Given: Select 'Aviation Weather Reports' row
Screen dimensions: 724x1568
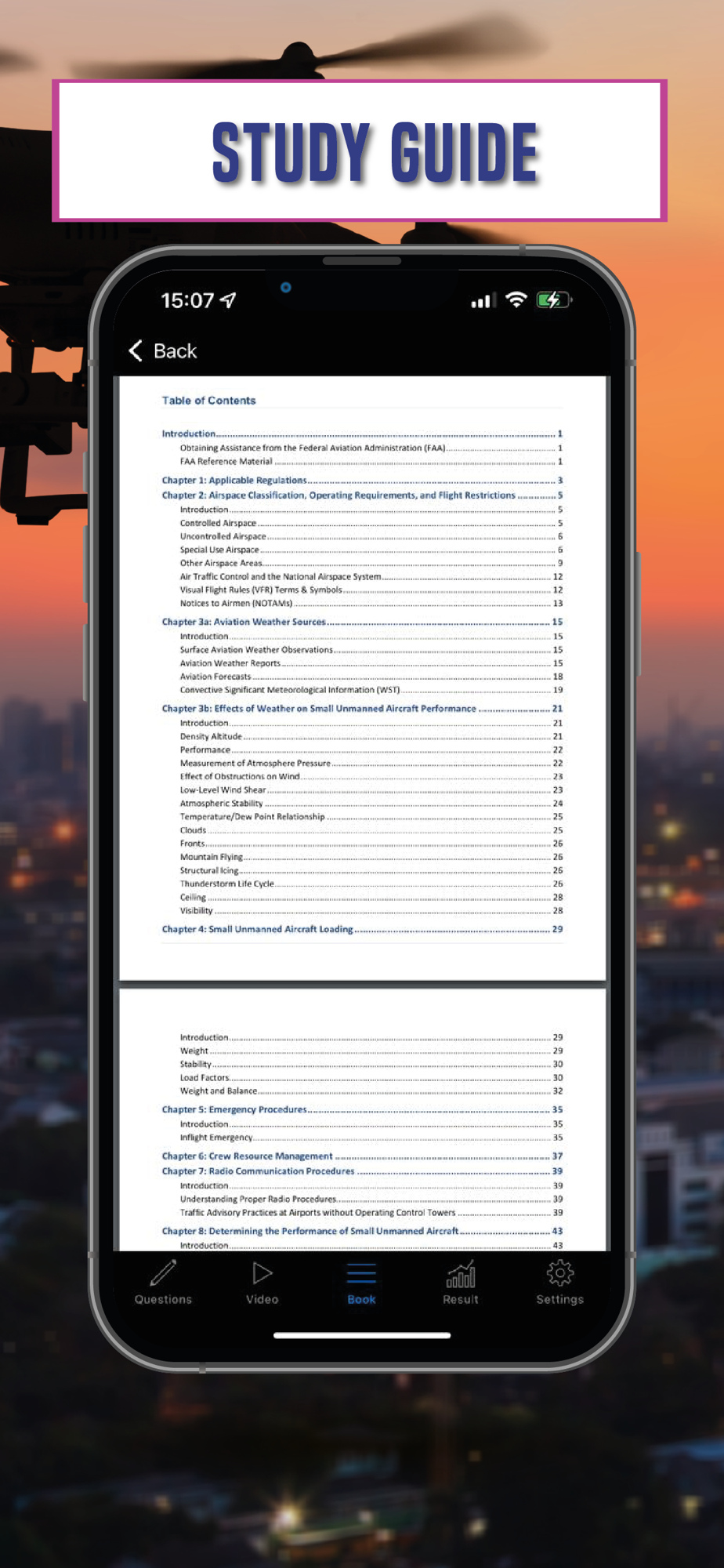Looking at the screenshot, I should click(x=371, y=663).
